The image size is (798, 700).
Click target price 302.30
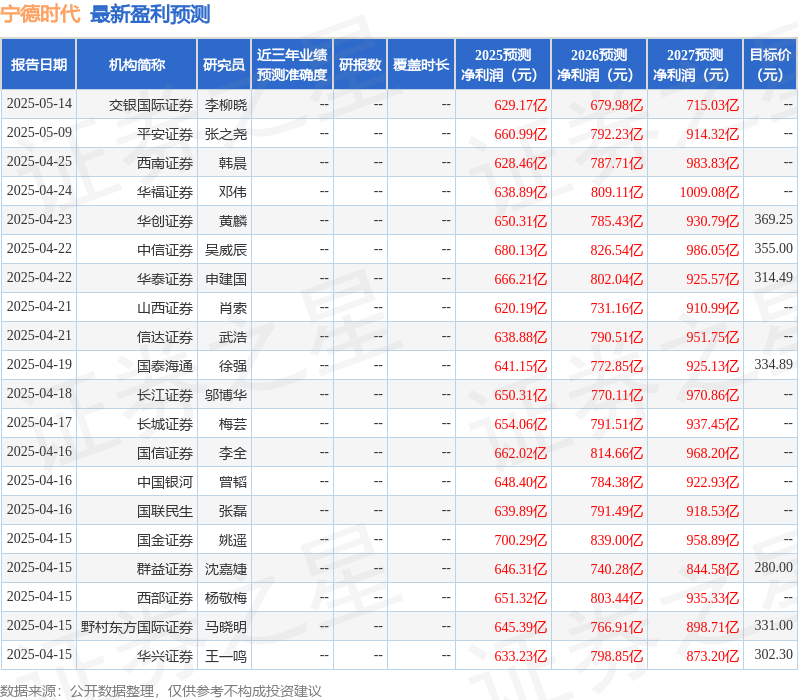point(774,654)
